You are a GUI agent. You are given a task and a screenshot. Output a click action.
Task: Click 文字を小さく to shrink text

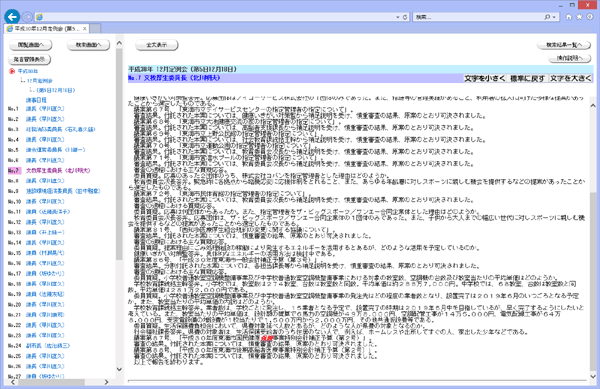[484, 78]
